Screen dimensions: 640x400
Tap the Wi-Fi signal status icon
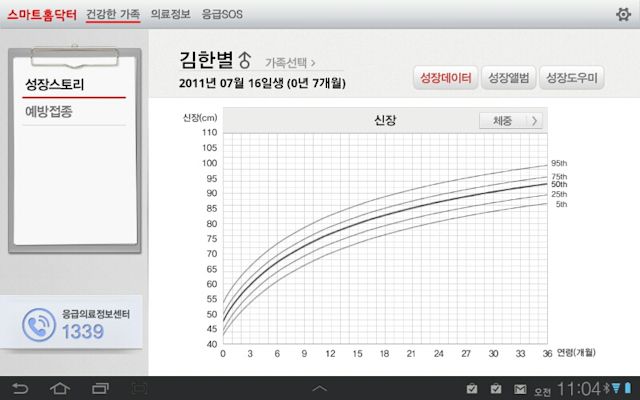[616, 388]
